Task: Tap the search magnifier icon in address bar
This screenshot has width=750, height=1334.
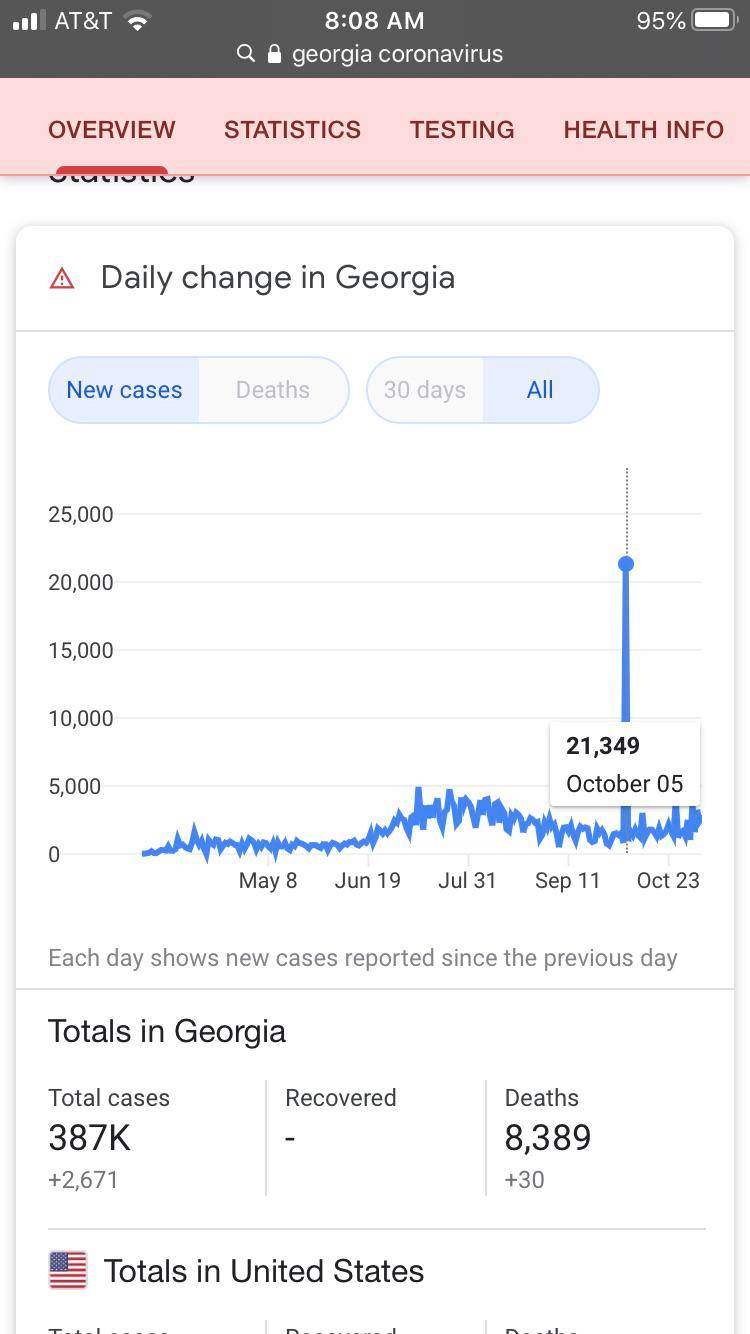Action: [246, 54]
